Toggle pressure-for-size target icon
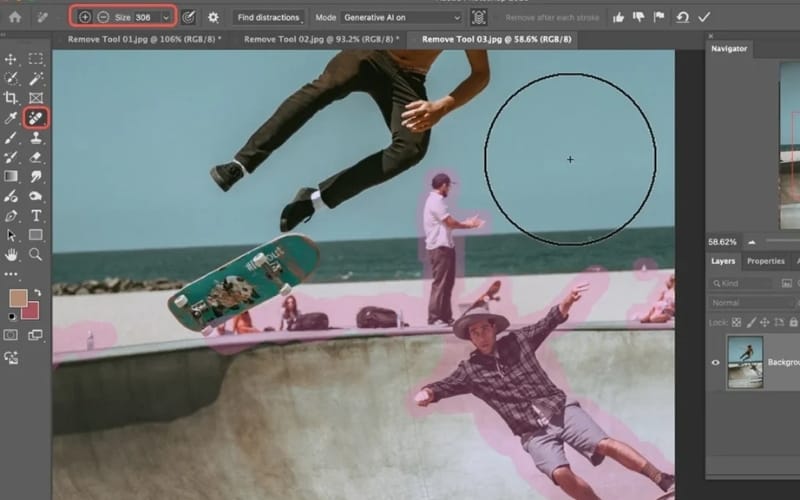Viewport: 800px width, 500px height. coord(189,17)
